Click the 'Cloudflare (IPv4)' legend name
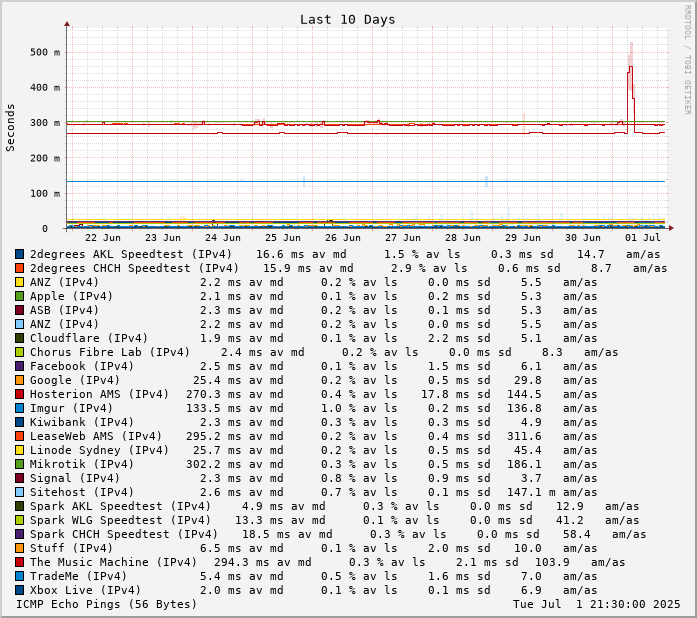Image resolution: width=697 pixels, height=618 pixels. point(89,338)
